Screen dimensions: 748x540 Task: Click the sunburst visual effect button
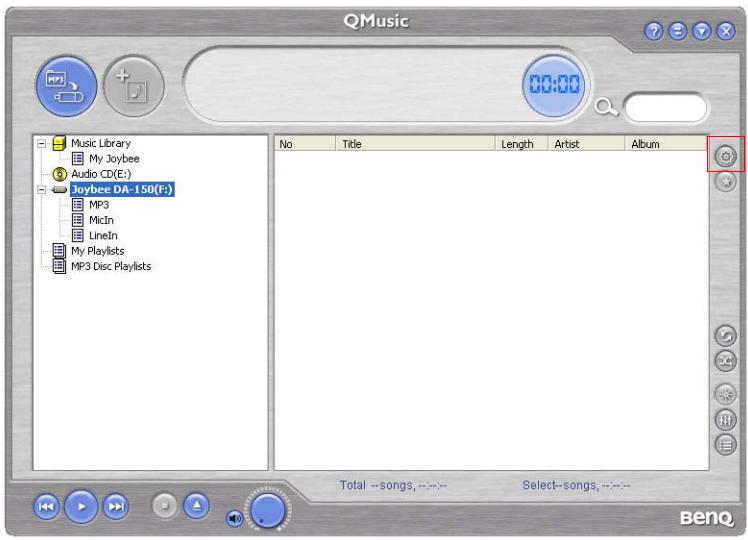click(725, 395)
